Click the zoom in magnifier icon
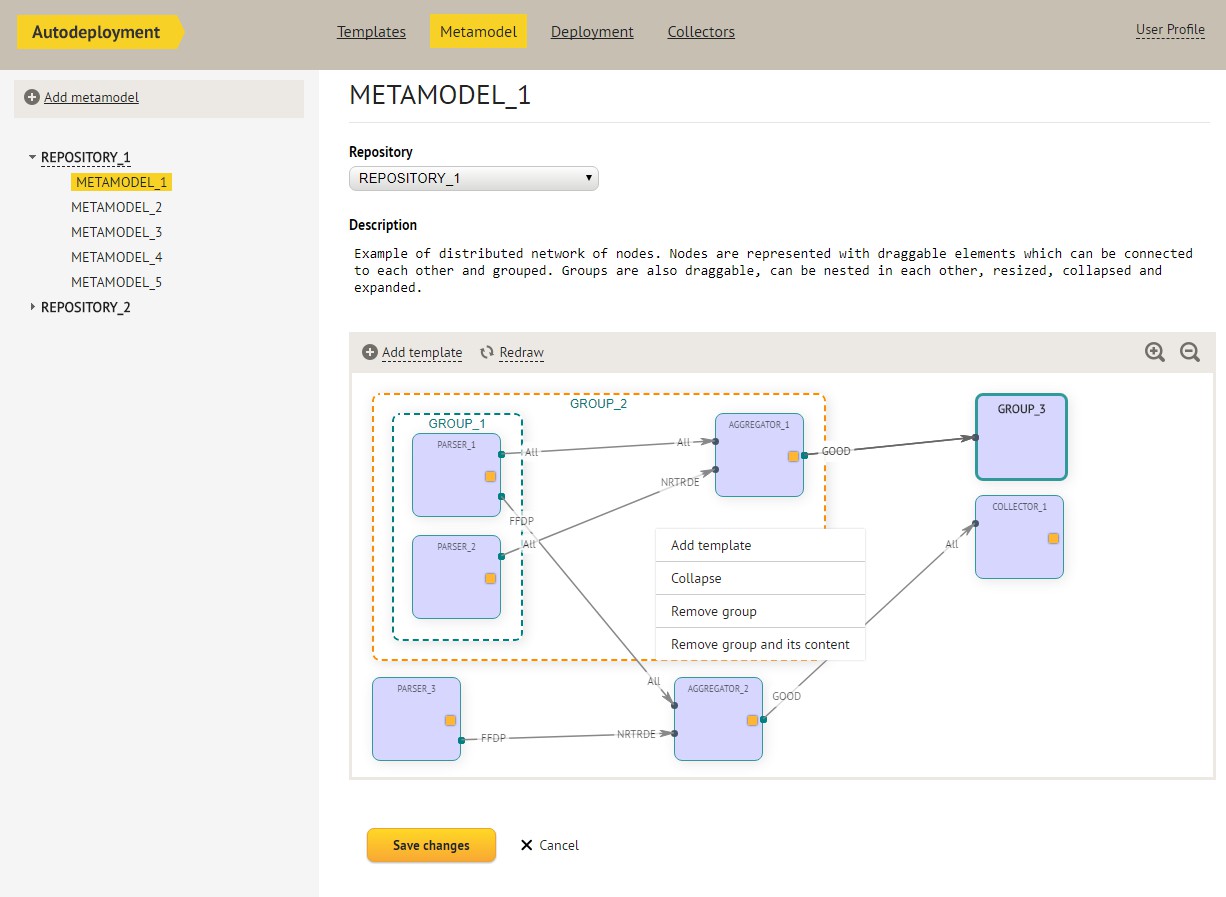 click(x=1155, y=352)
